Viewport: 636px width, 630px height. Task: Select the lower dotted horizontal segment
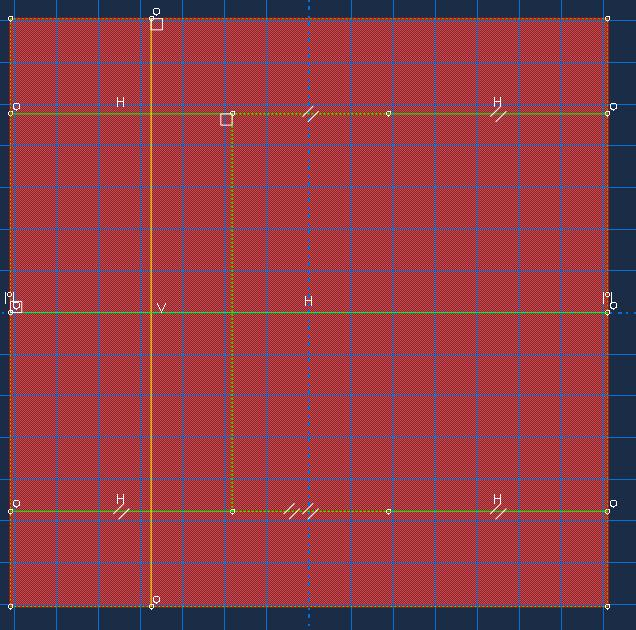(x=310, y=512)
